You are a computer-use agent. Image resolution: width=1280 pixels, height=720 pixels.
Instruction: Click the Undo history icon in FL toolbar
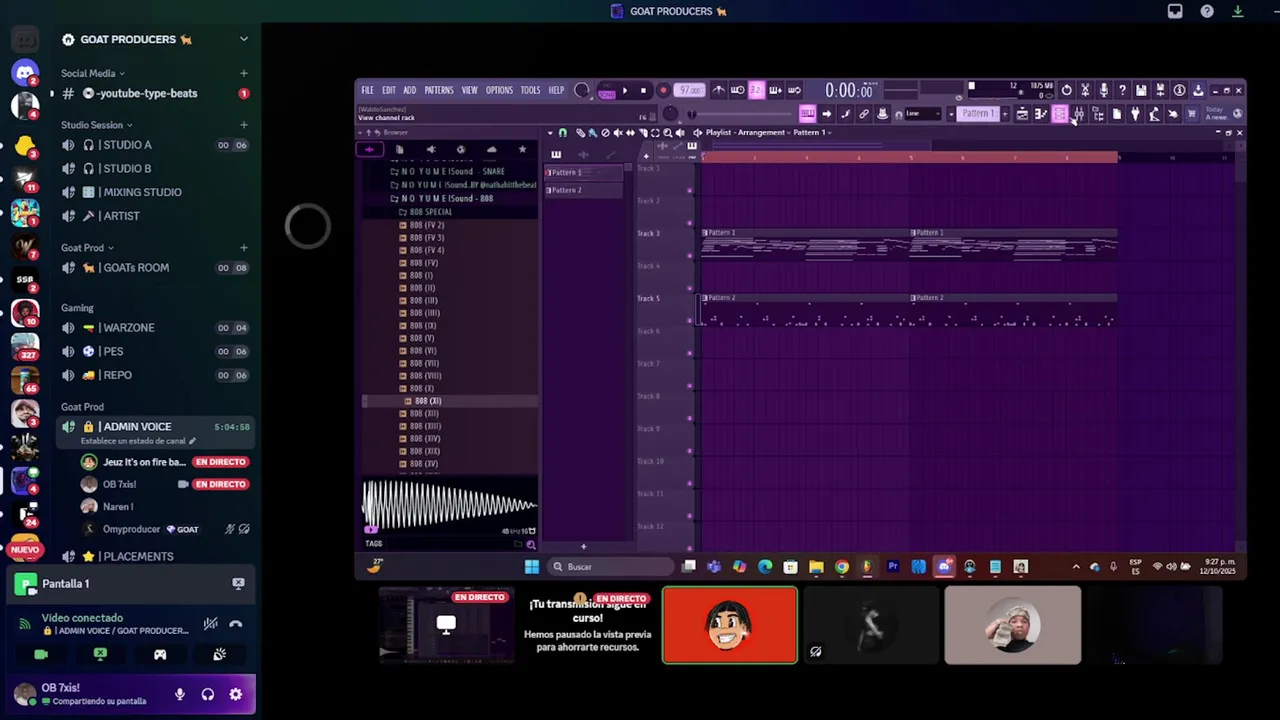(1067, 90)
